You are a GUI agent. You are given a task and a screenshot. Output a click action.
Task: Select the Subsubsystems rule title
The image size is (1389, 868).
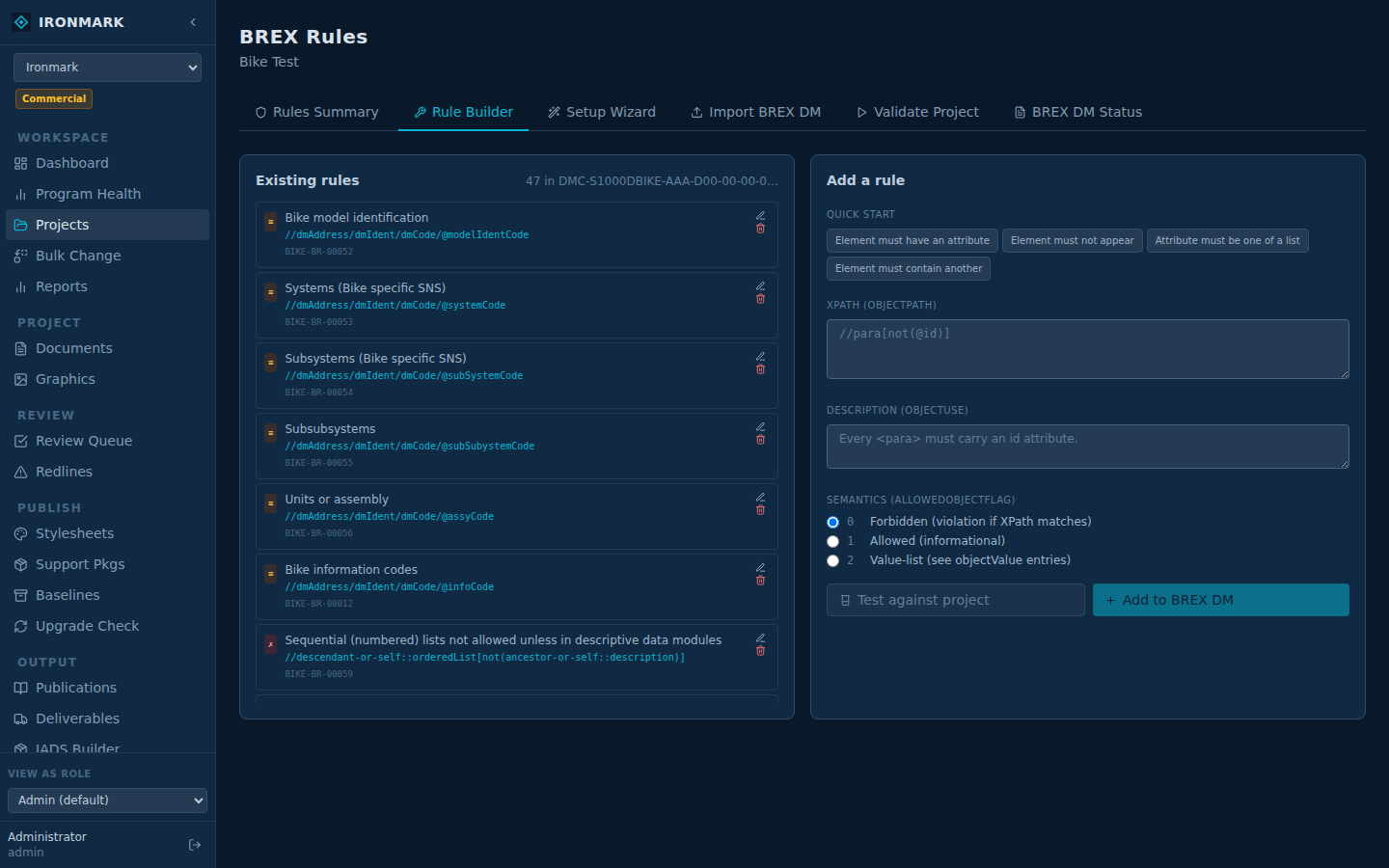coord(330,429)
